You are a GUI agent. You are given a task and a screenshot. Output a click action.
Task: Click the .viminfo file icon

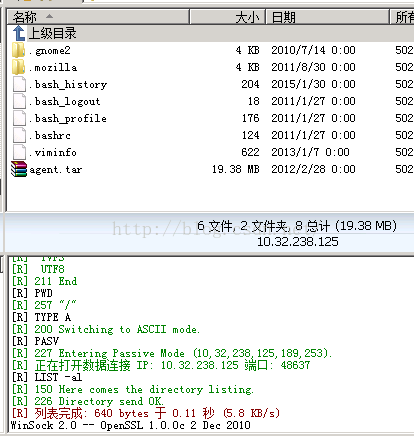pyautogui.click(x=19, y=152)
